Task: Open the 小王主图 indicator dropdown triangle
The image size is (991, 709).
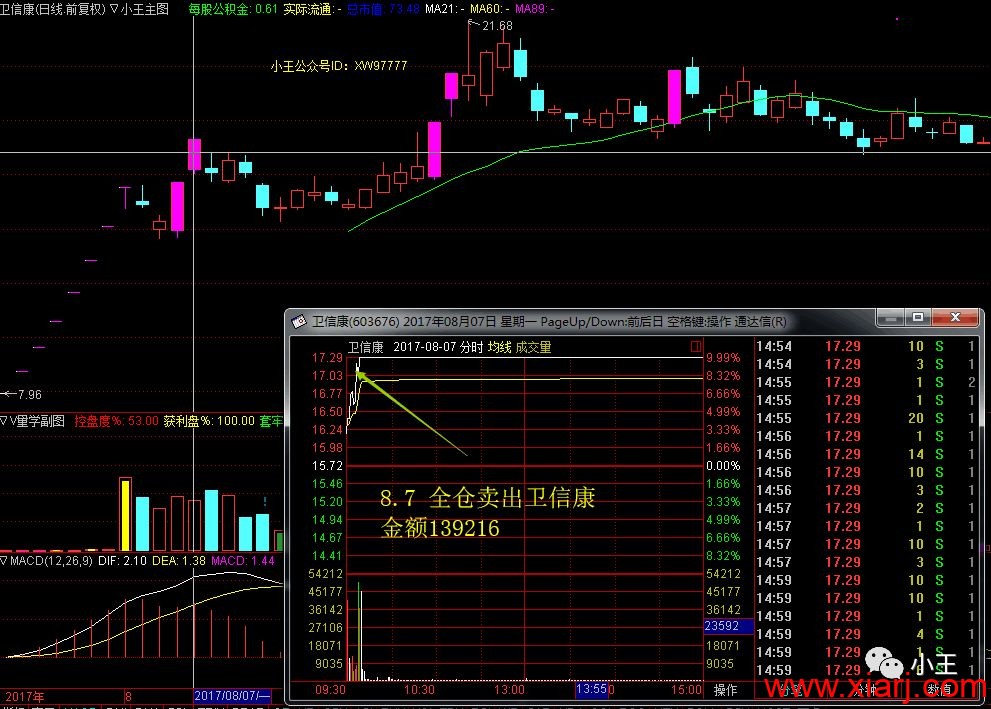Action: (114, 9)
